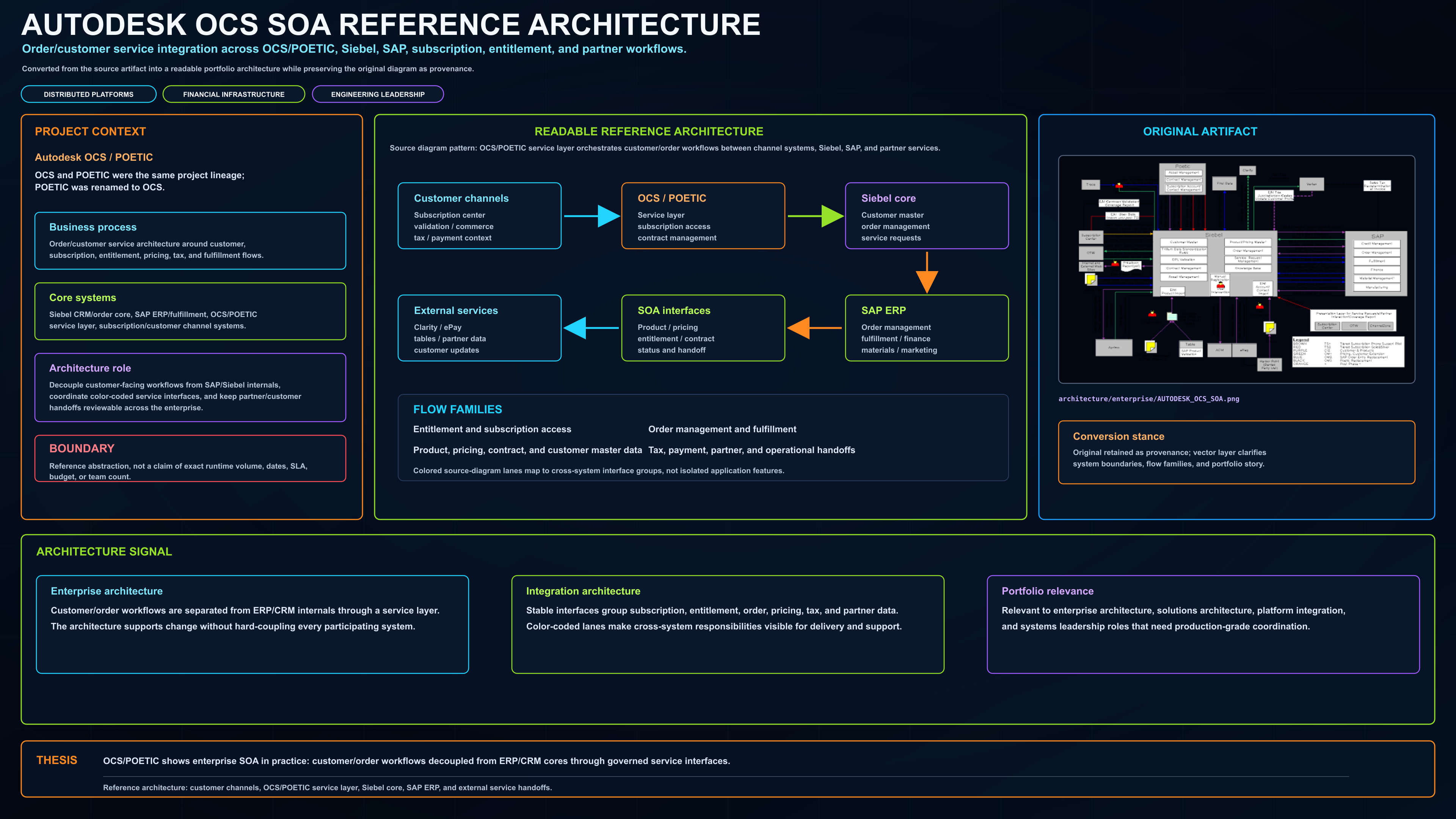Viewport: 1456px width, 819px height.
Task: Click the 'Integration architecture' card heading
Action: click(583, 591)
